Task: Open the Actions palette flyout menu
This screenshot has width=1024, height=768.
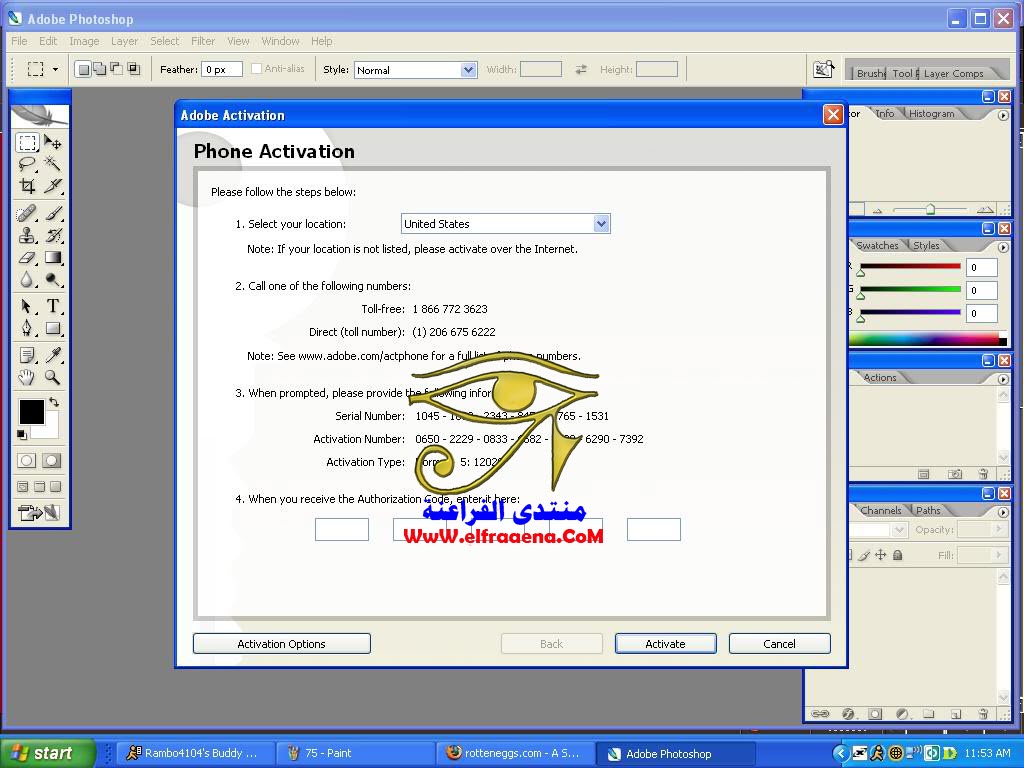Action: (1003, 379)
